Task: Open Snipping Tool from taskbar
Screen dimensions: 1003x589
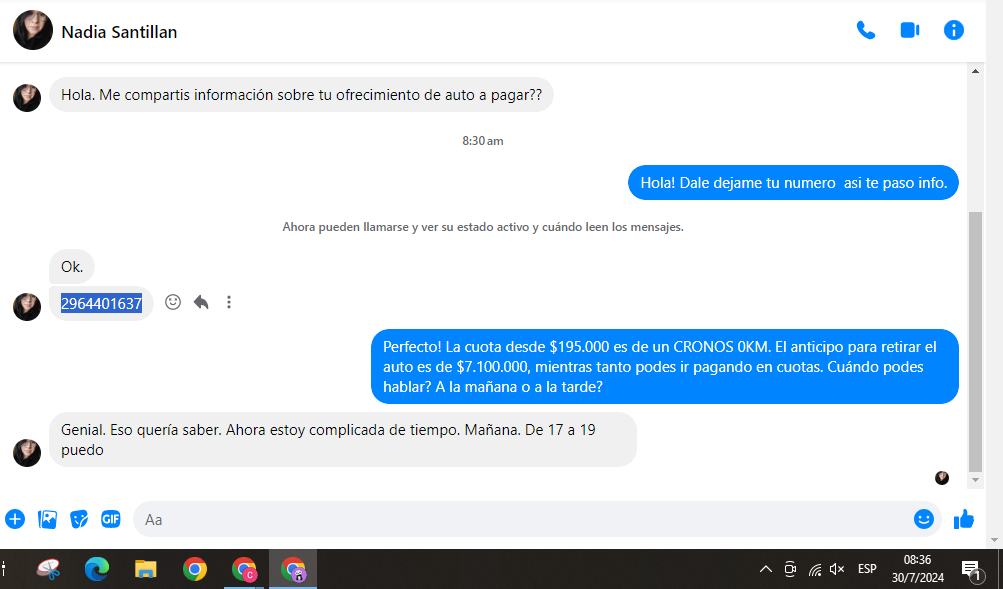Action: [49, 569]
